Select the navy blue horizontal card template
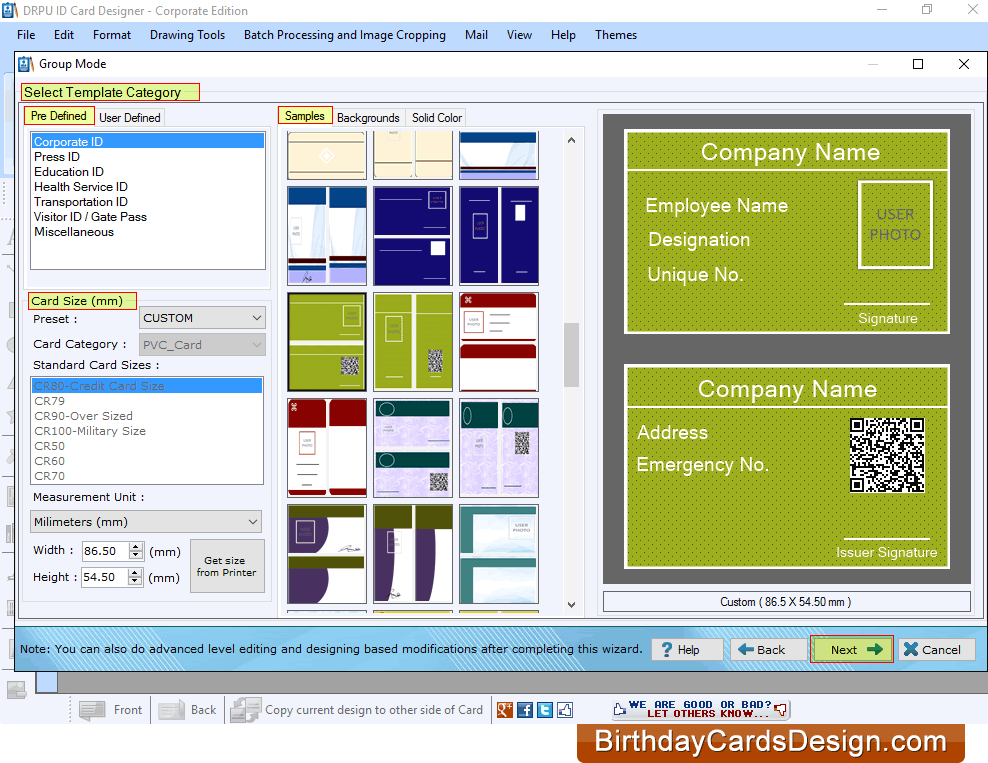 413,236
